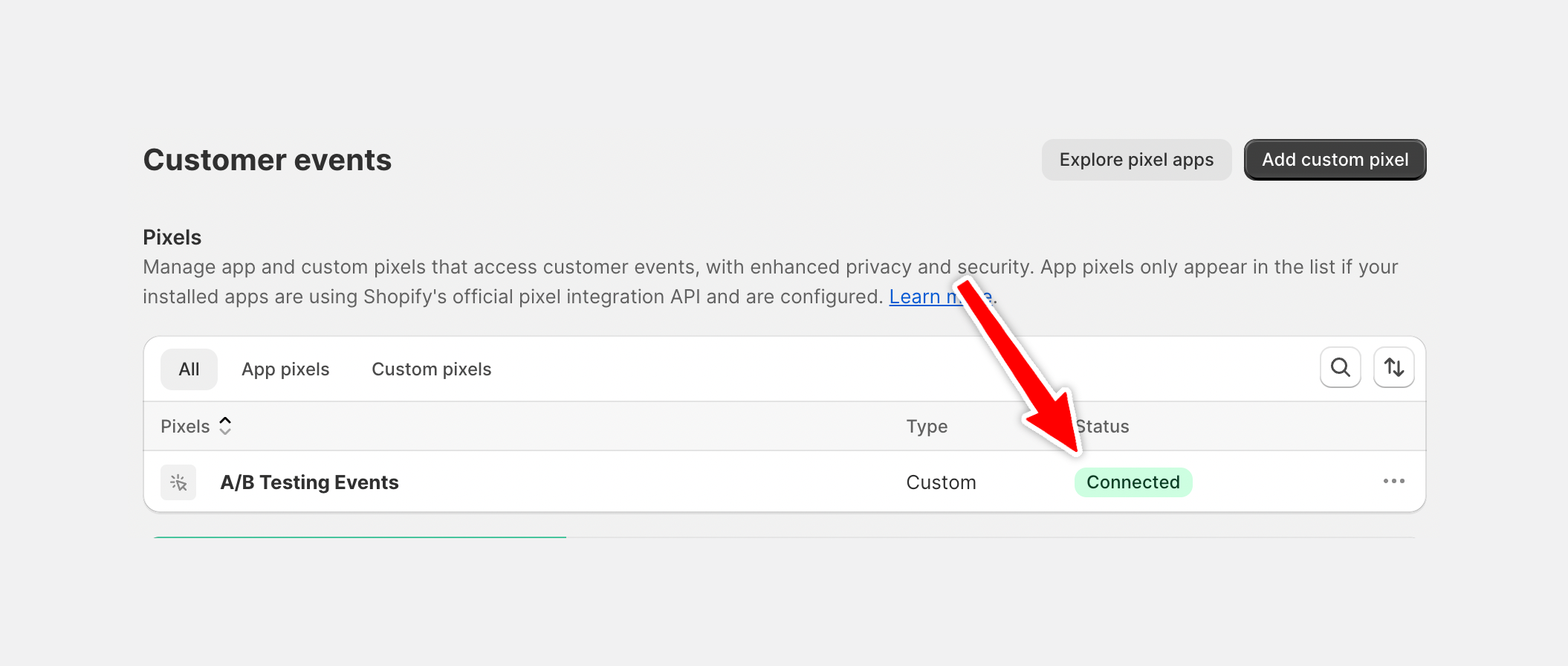Click the Status column header
Image resolution: width=1568 pixels, height=666 pixels.
(1103, 427)
